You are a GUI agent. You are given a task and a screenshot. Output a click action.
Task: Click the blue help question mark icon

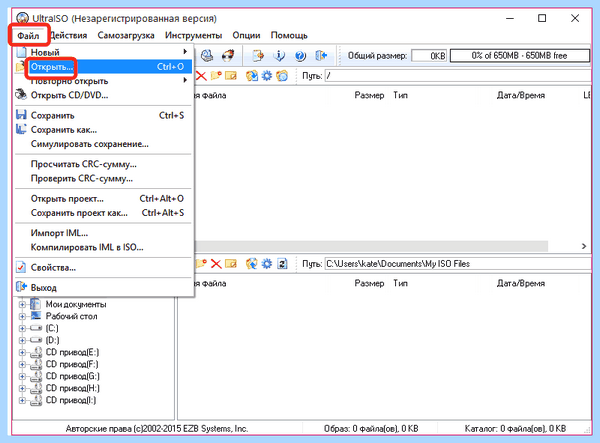point(300,56)
